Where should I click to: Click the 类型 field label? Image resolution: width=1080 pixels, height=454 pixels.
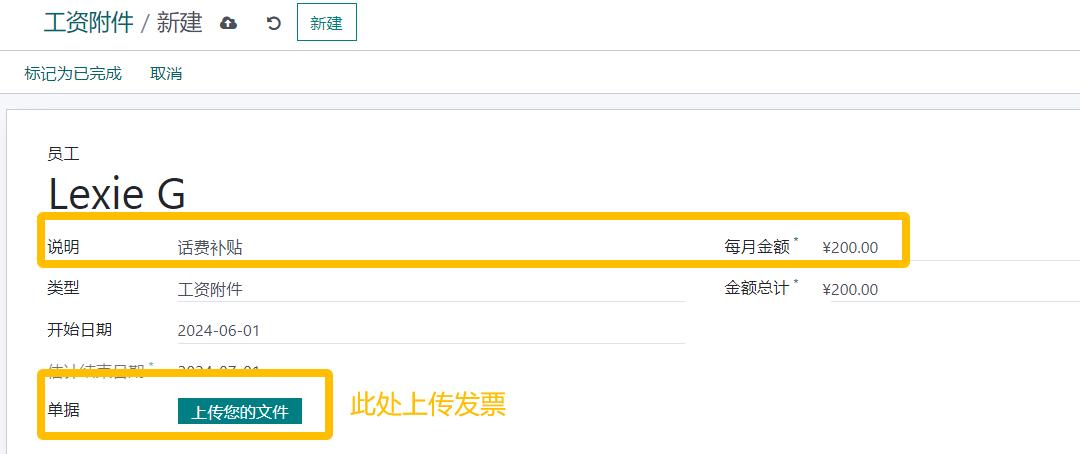click(63, 288)
